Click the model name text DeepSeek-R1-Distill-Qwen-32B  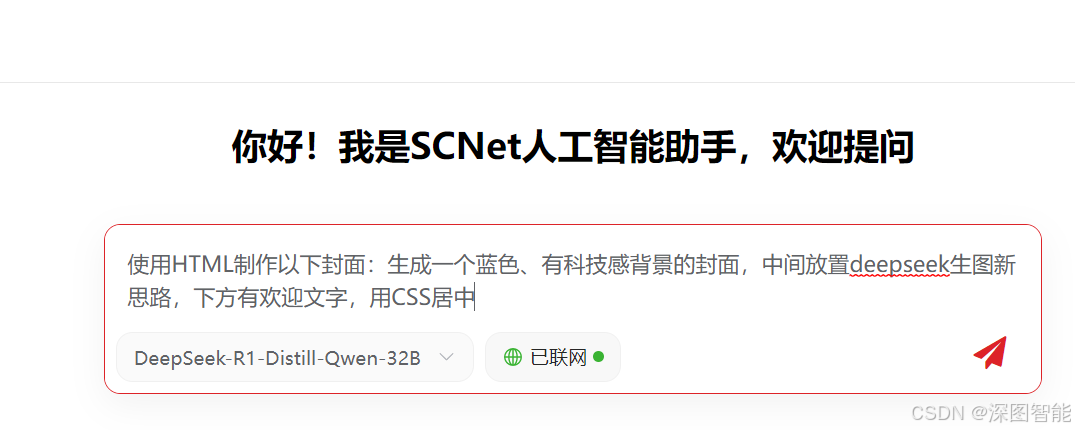277,358
